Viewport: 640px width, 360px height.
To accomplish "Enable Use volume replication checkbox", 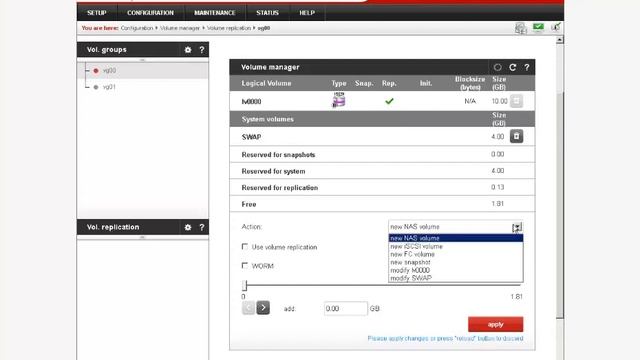I will pos(244,247).
